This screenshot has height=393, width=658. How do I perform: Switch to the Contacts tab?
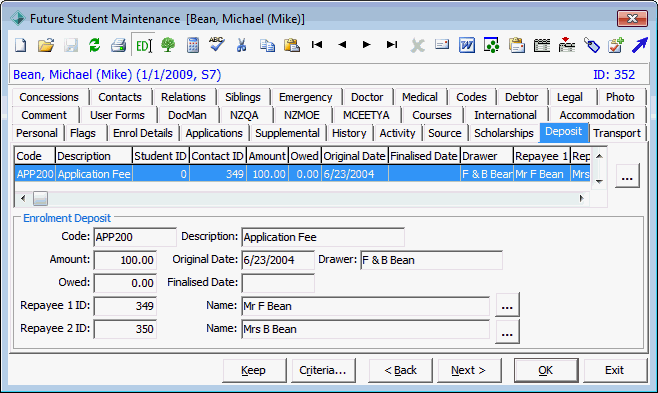pos(120,97)
